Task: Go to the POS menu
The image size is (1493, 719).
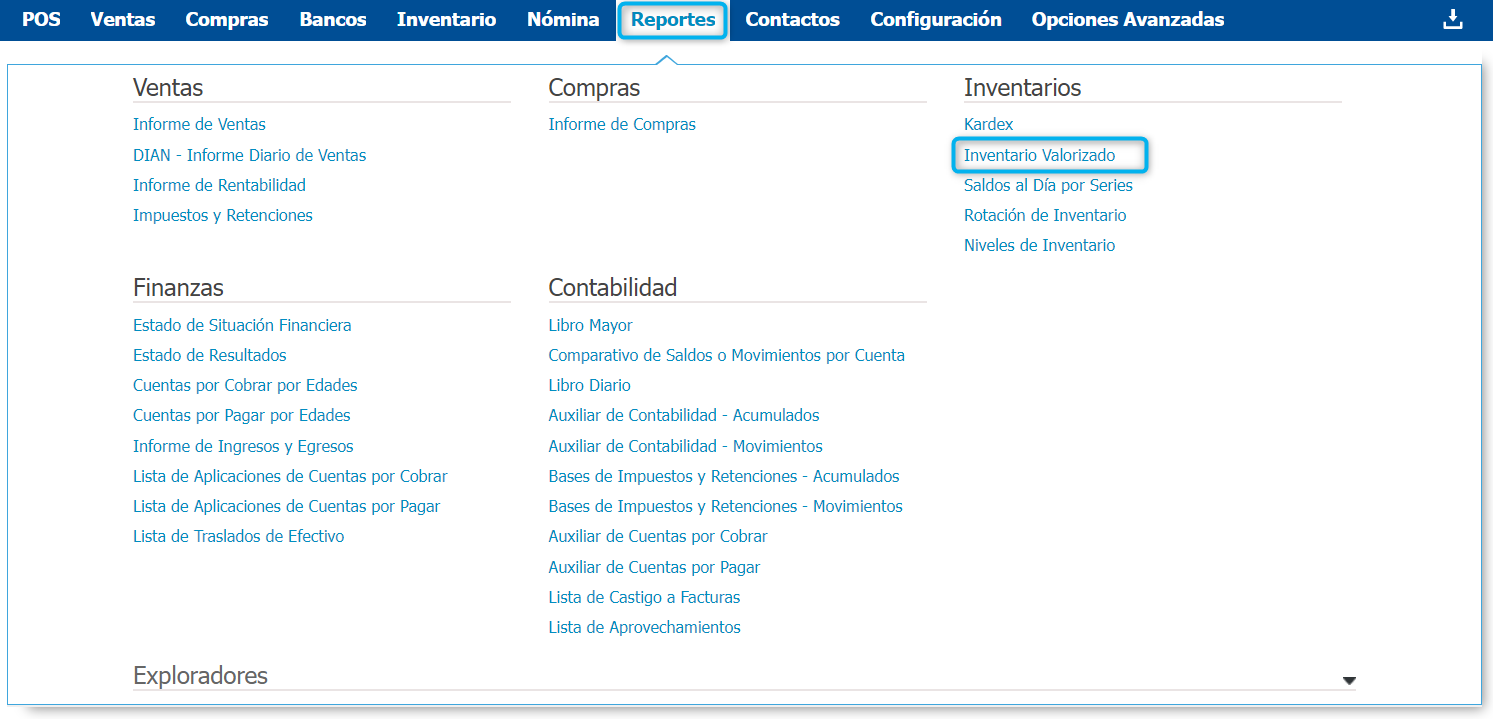Action: coord(41,20)
